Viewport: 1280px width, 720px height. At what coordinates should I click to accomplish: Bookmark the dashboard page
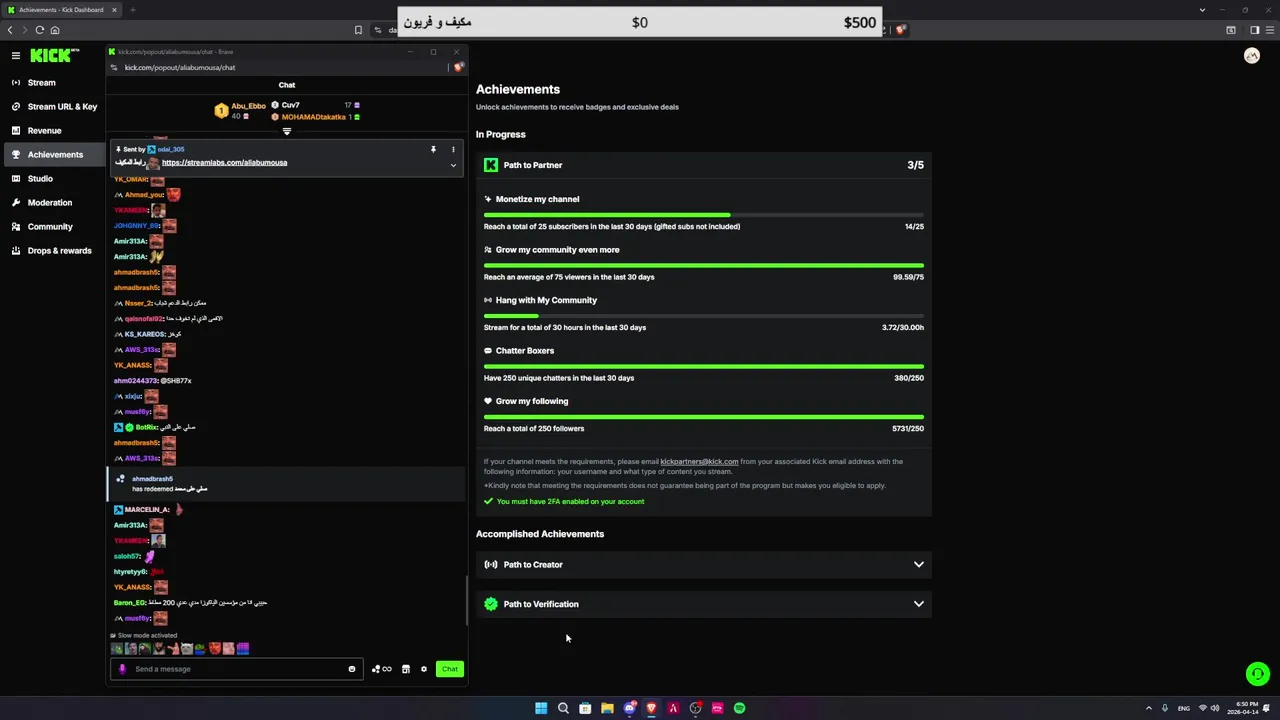pos(358,30)
